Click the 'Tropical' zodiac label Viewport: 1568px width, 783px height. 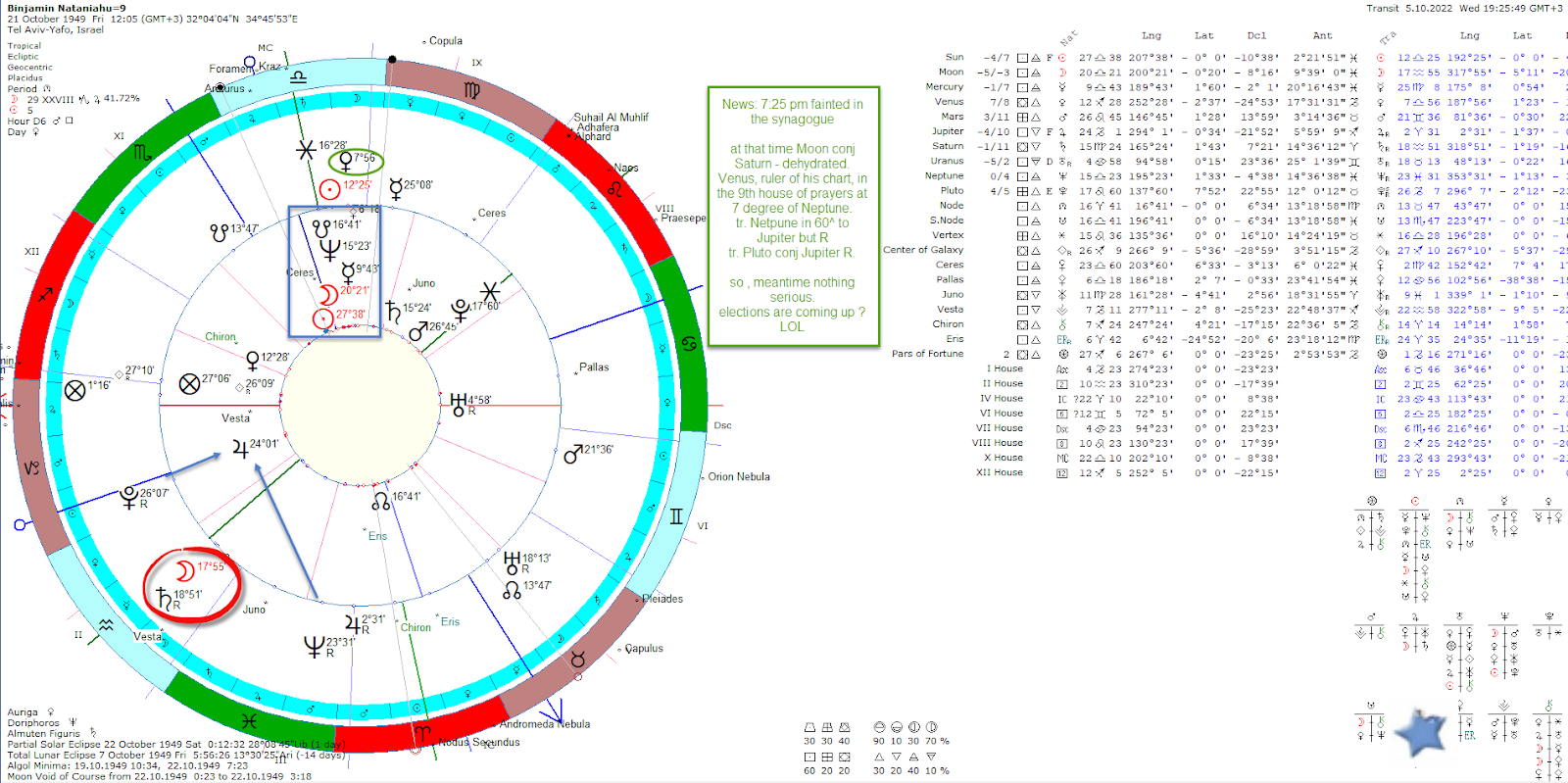click(24, 46)
